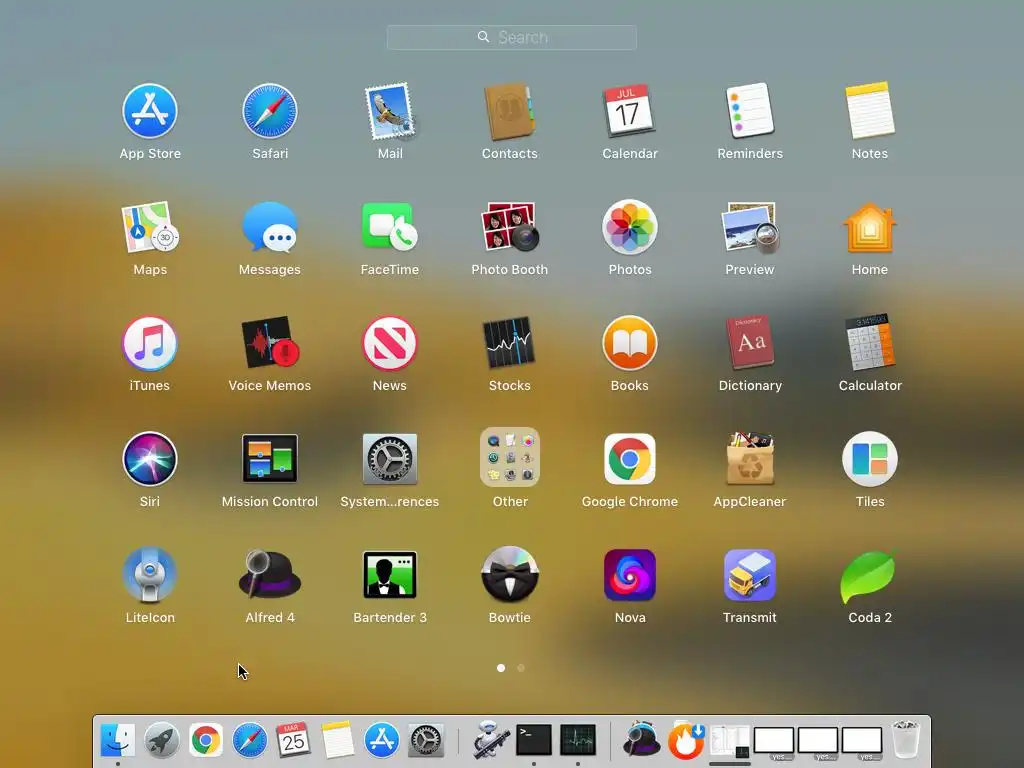The height and width of the screenshot is (768, 1024).
Task: Open Coda 2
Action: [870, 575]
